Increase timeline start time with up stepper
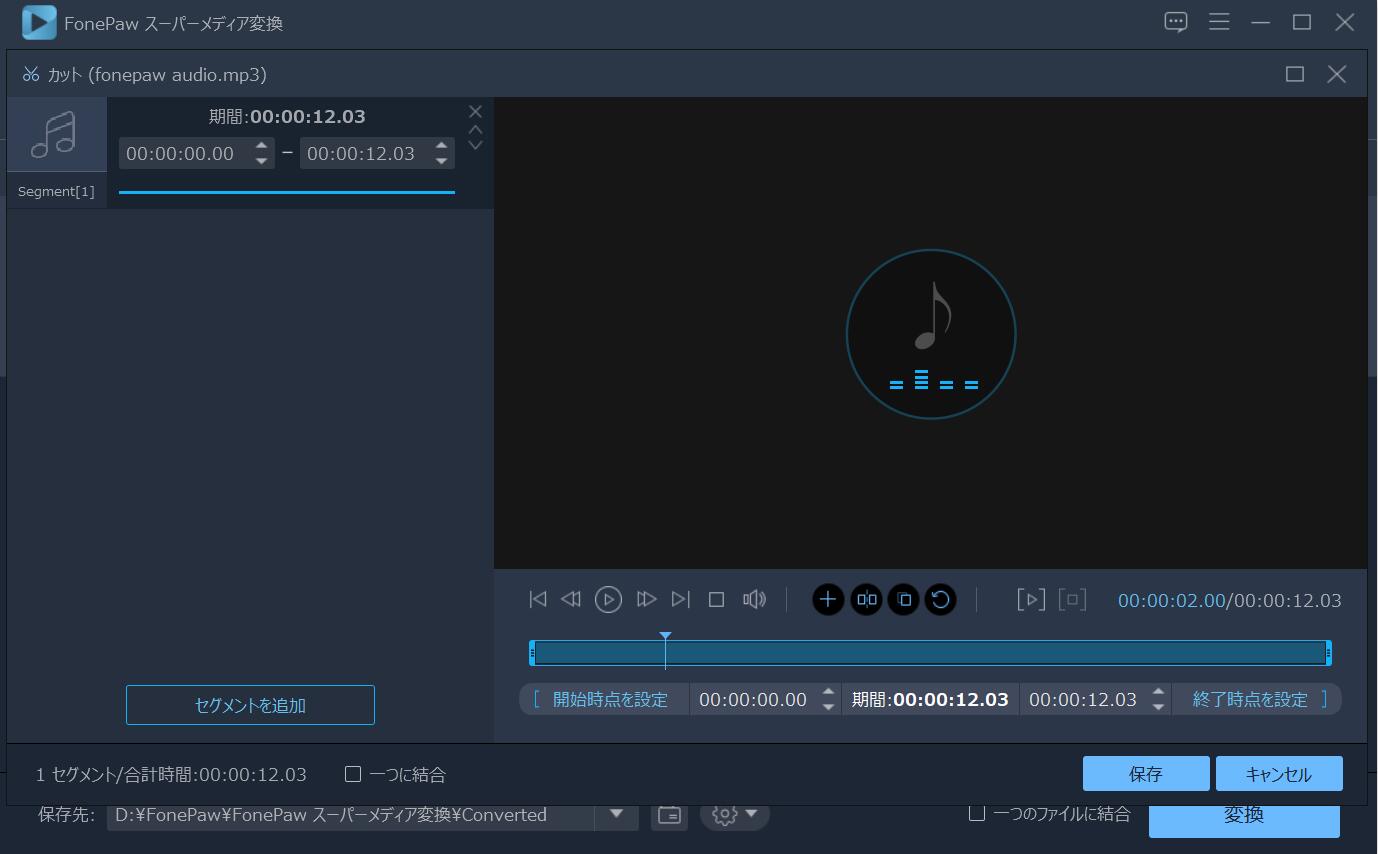Screen dimensions: 1378x854 pos(829,692)
